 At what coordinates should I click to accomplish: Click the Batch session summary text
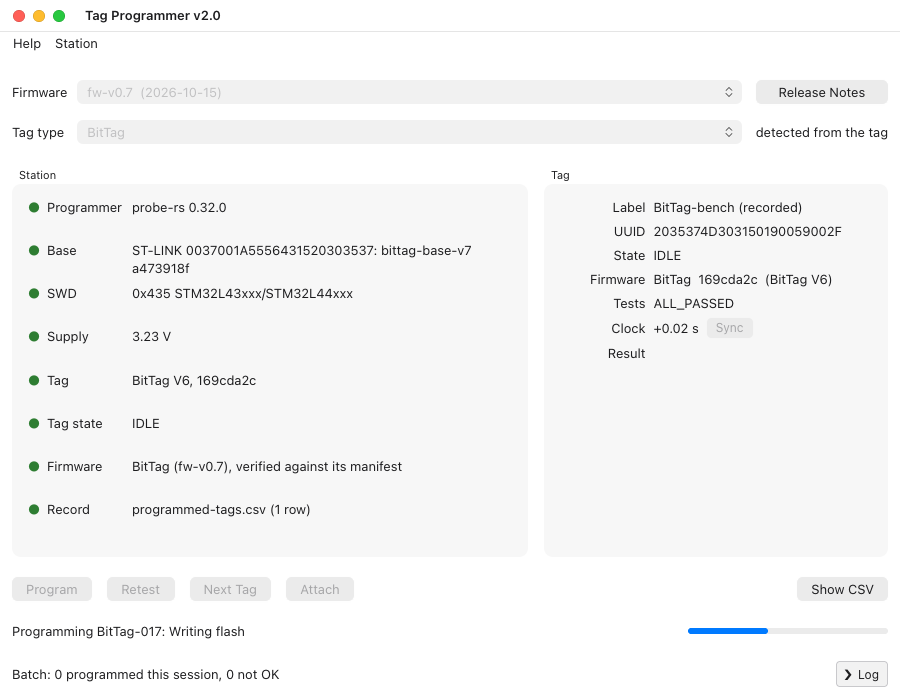[x=146, y=675]
